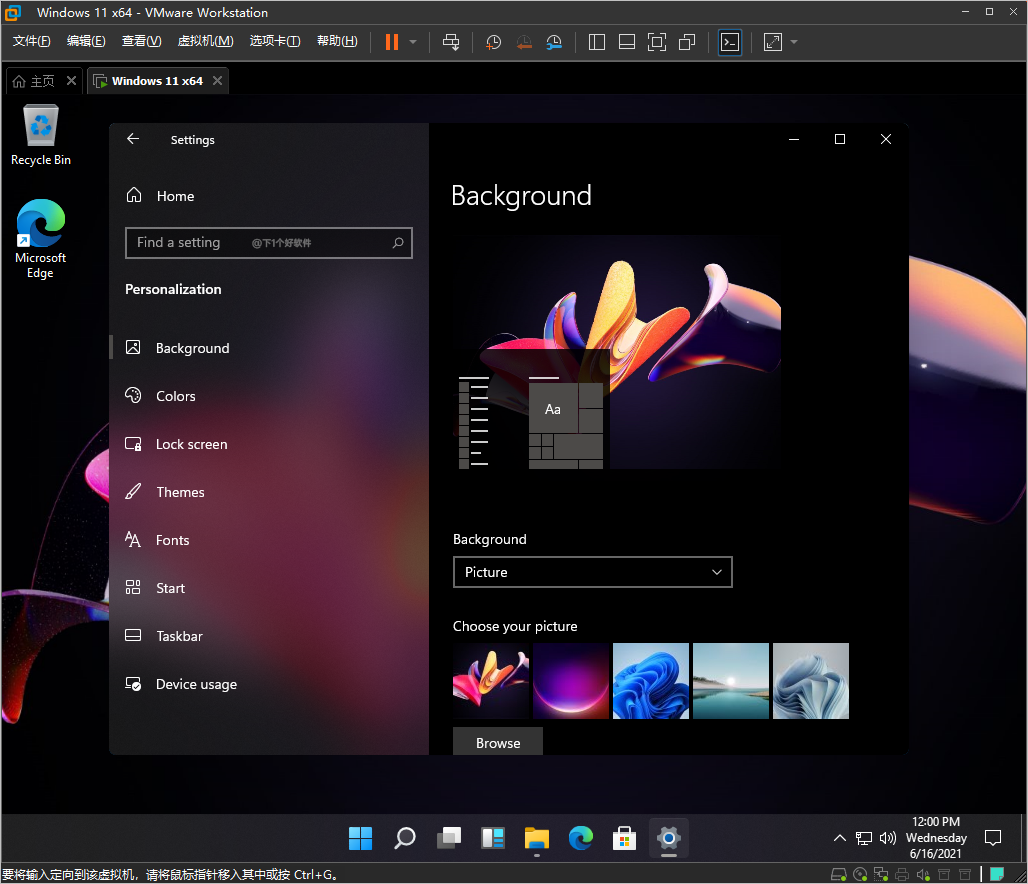1028x884 pixels.
Task: Open Lock screen settings
Action: click(190, 444)
